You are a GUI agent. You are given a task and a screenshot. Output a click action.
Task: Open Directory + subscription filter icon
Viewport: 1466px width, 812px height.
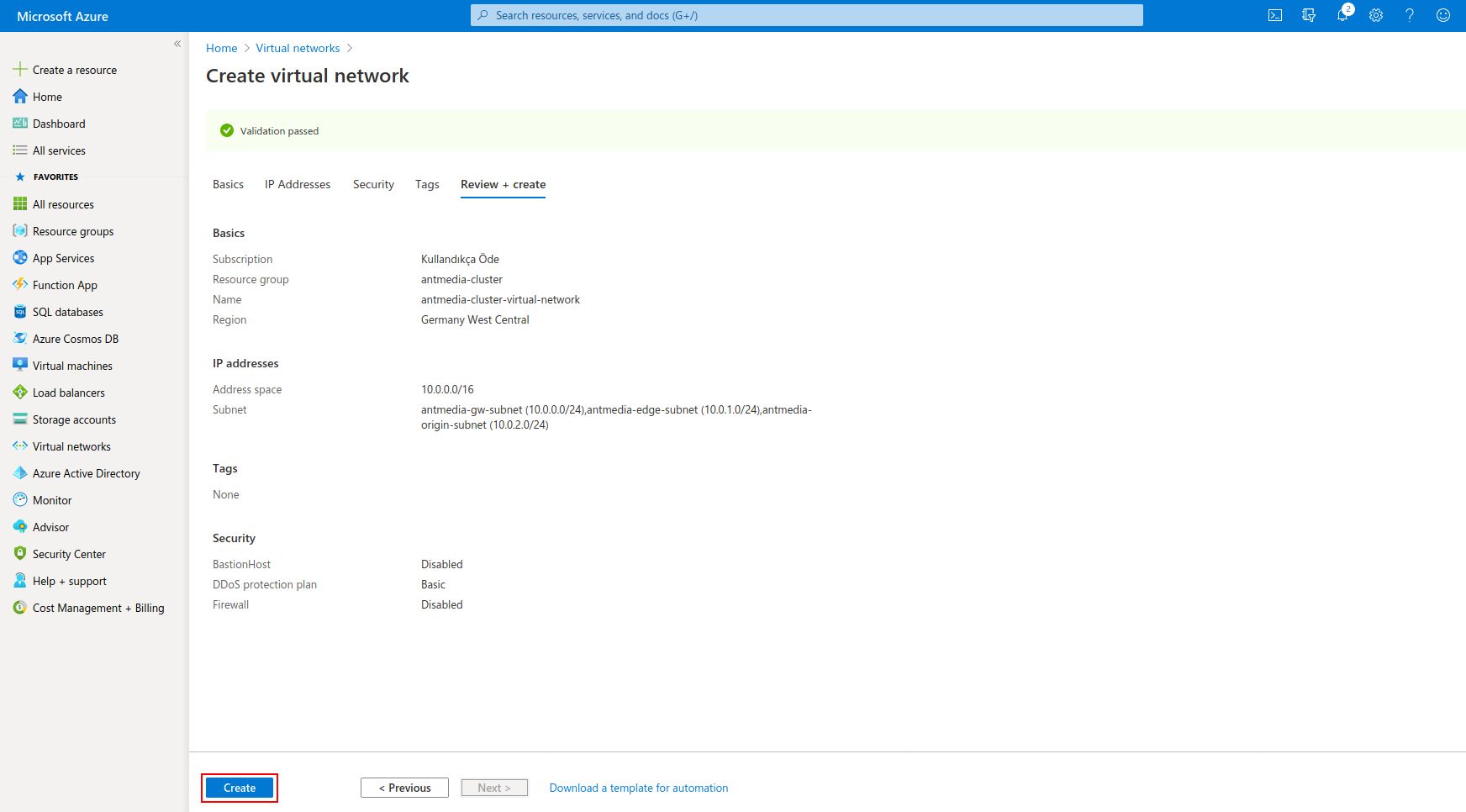click(1309, 15)
